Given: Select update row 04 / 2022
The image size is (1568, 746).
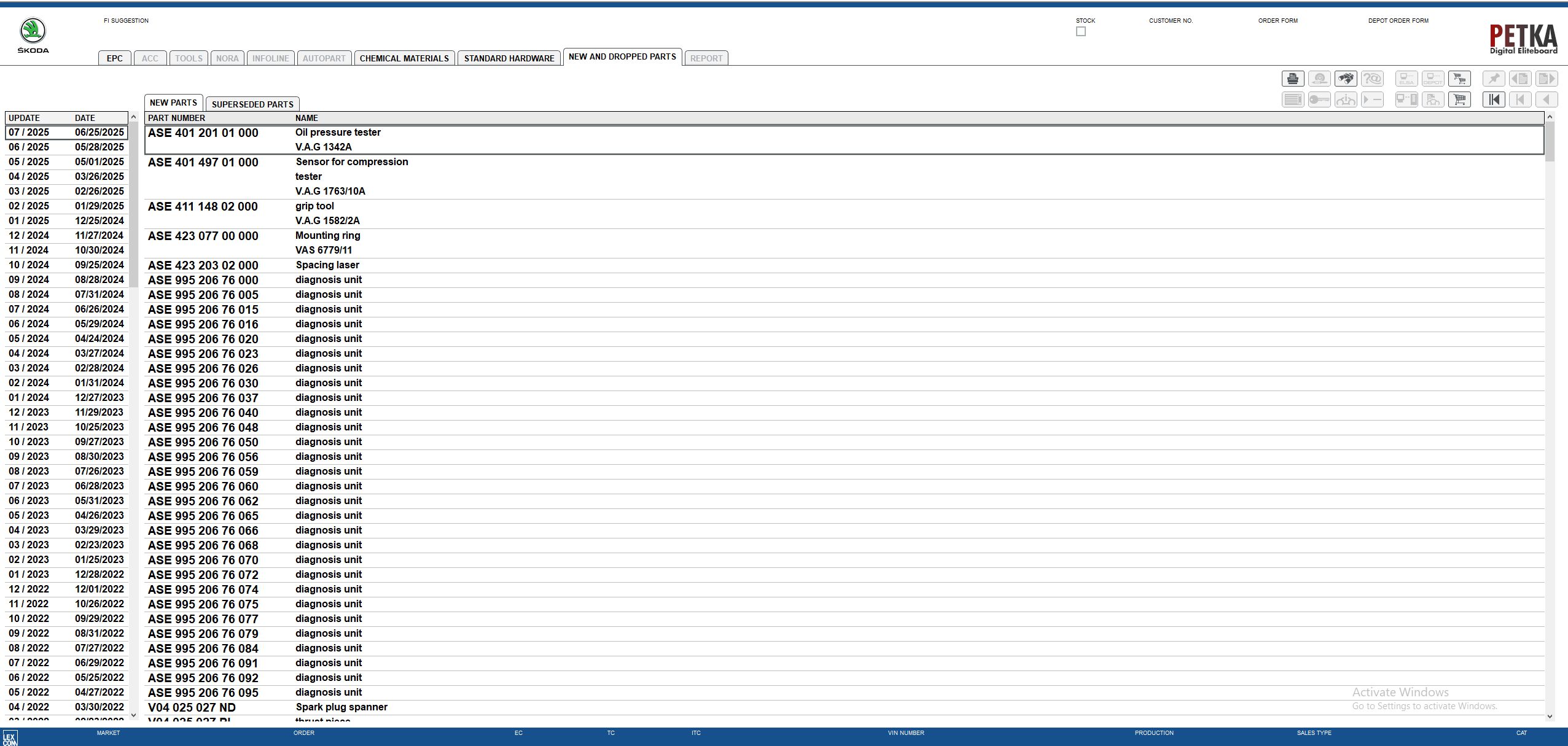Looking at the screenshot, I should click(66, 707).
